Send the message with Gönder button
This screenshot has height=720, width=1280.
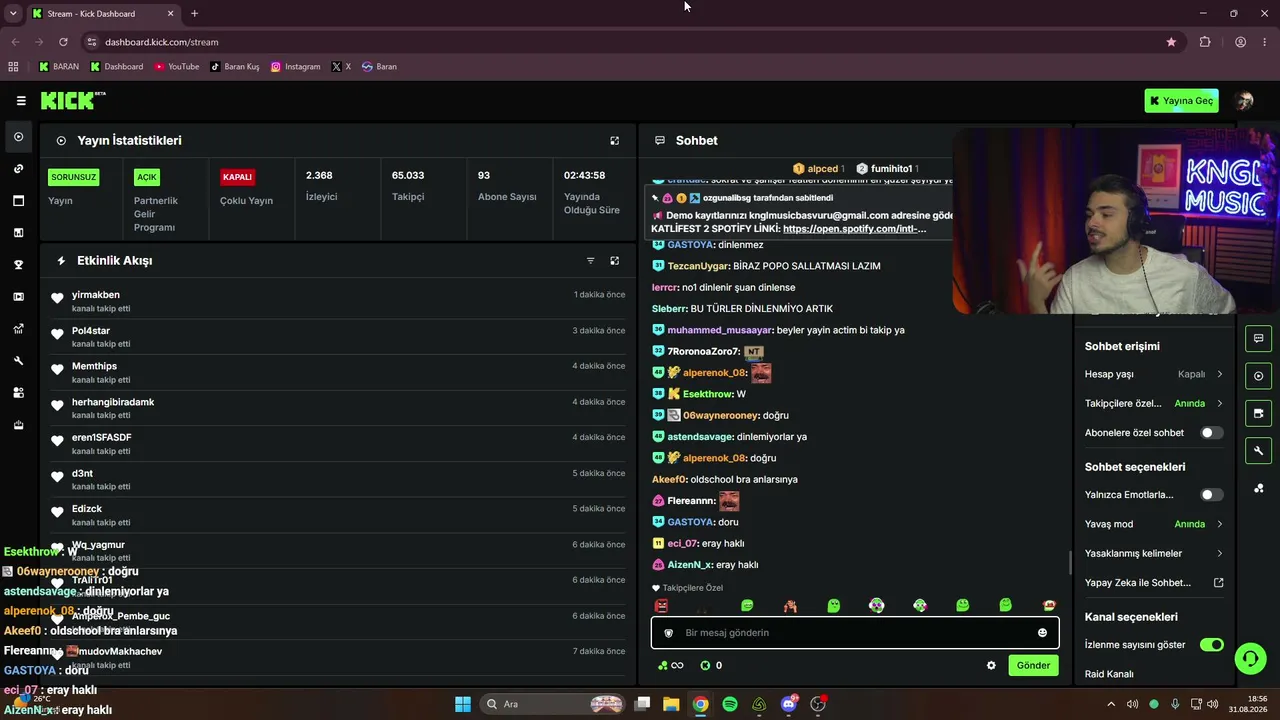(1033, 666)
